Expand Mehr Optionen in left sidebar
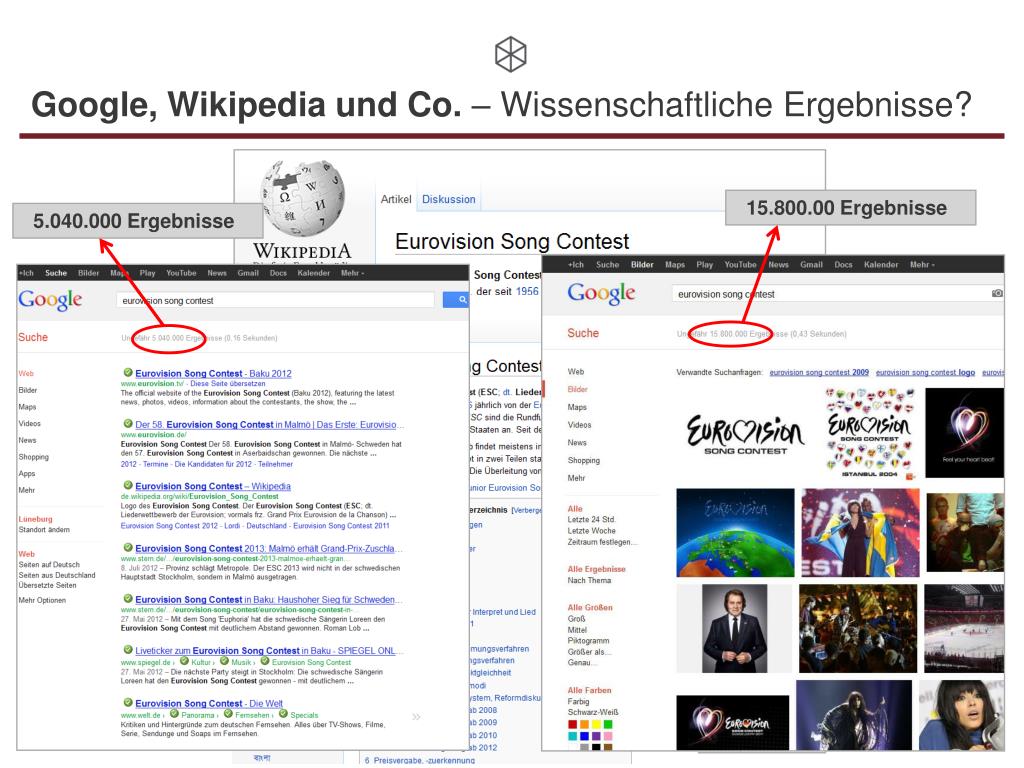1024x768 pixels. tap(42, 600)
